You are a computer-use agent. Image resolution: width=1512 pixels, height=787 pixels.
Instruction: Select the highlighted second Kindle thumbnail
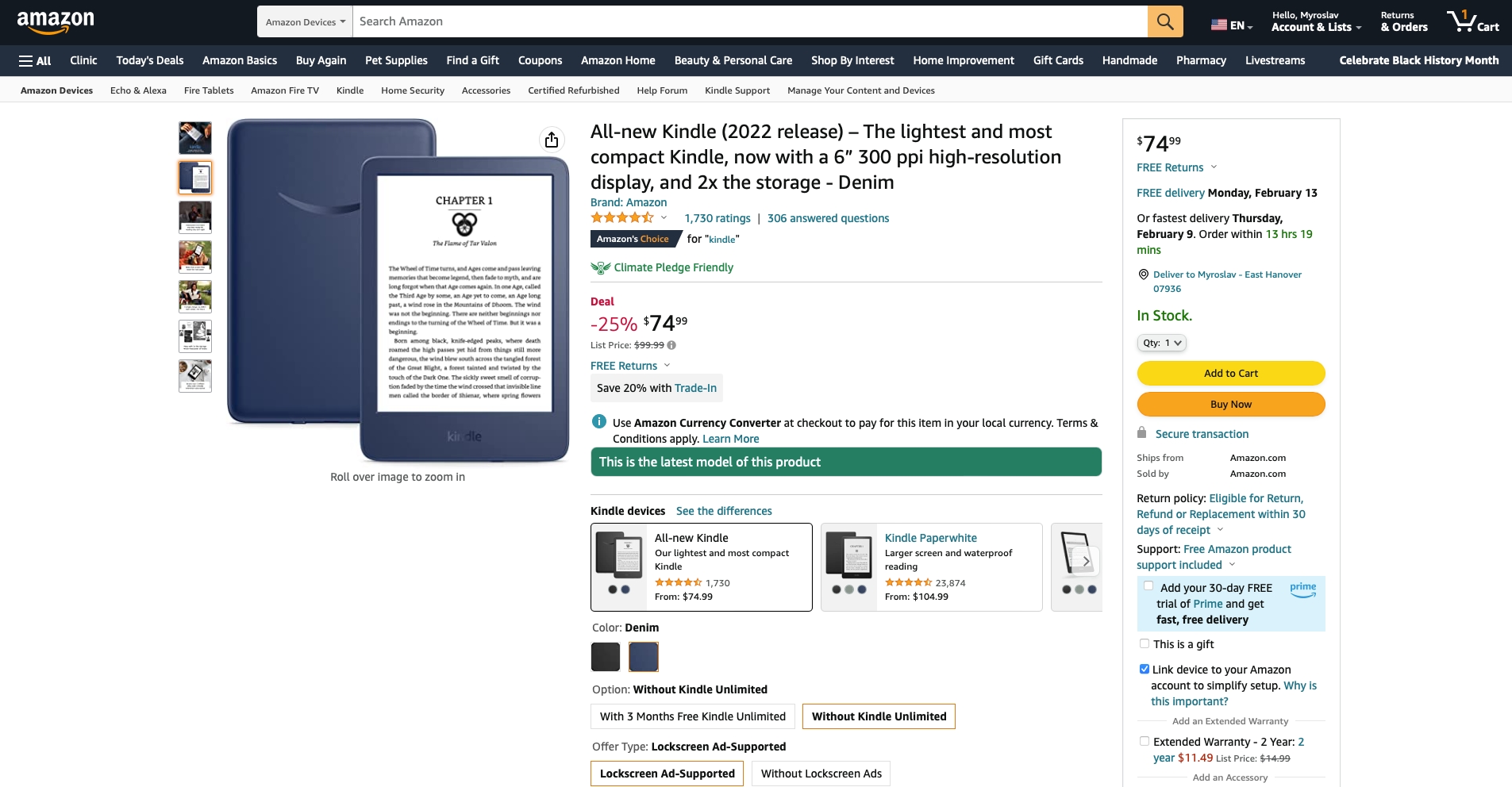(195, 178)
